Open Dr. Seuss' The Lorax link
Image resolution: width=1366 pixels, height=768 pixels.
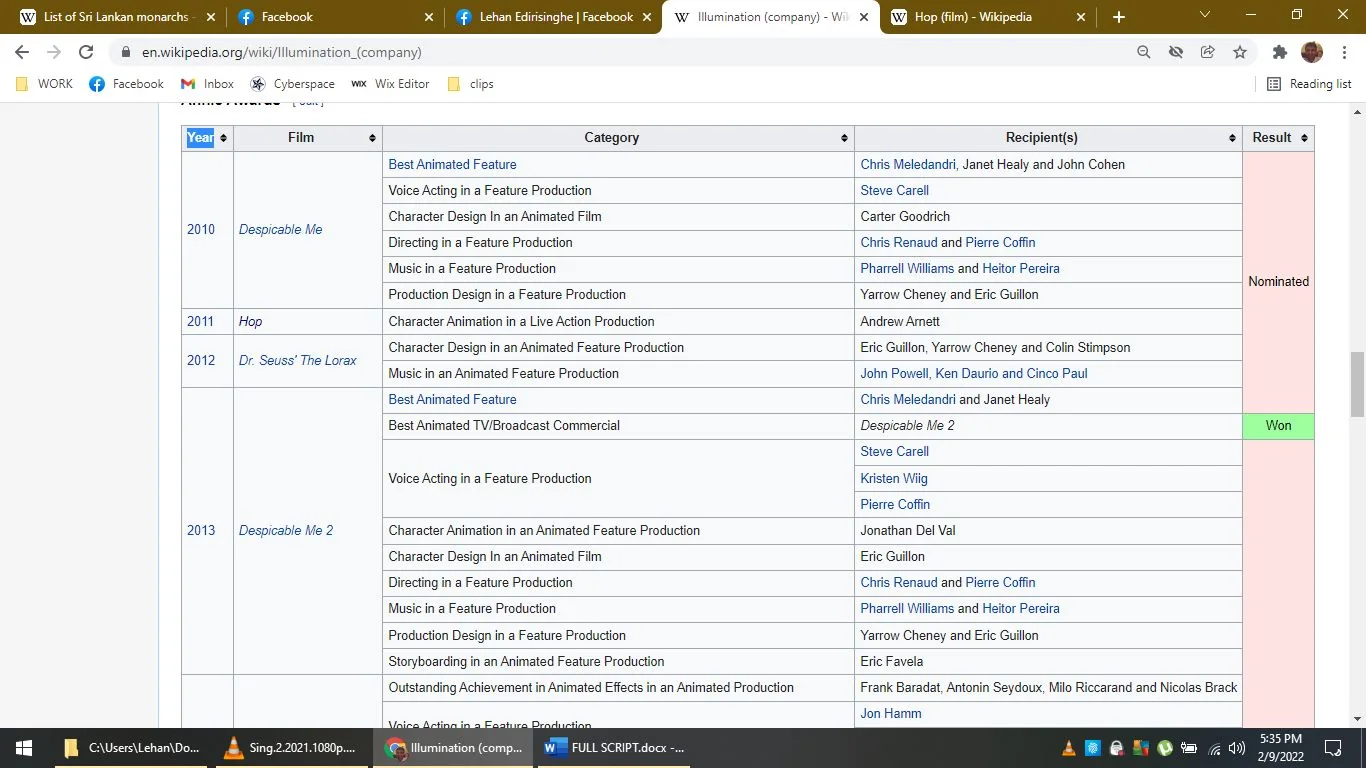pos(297,361)
